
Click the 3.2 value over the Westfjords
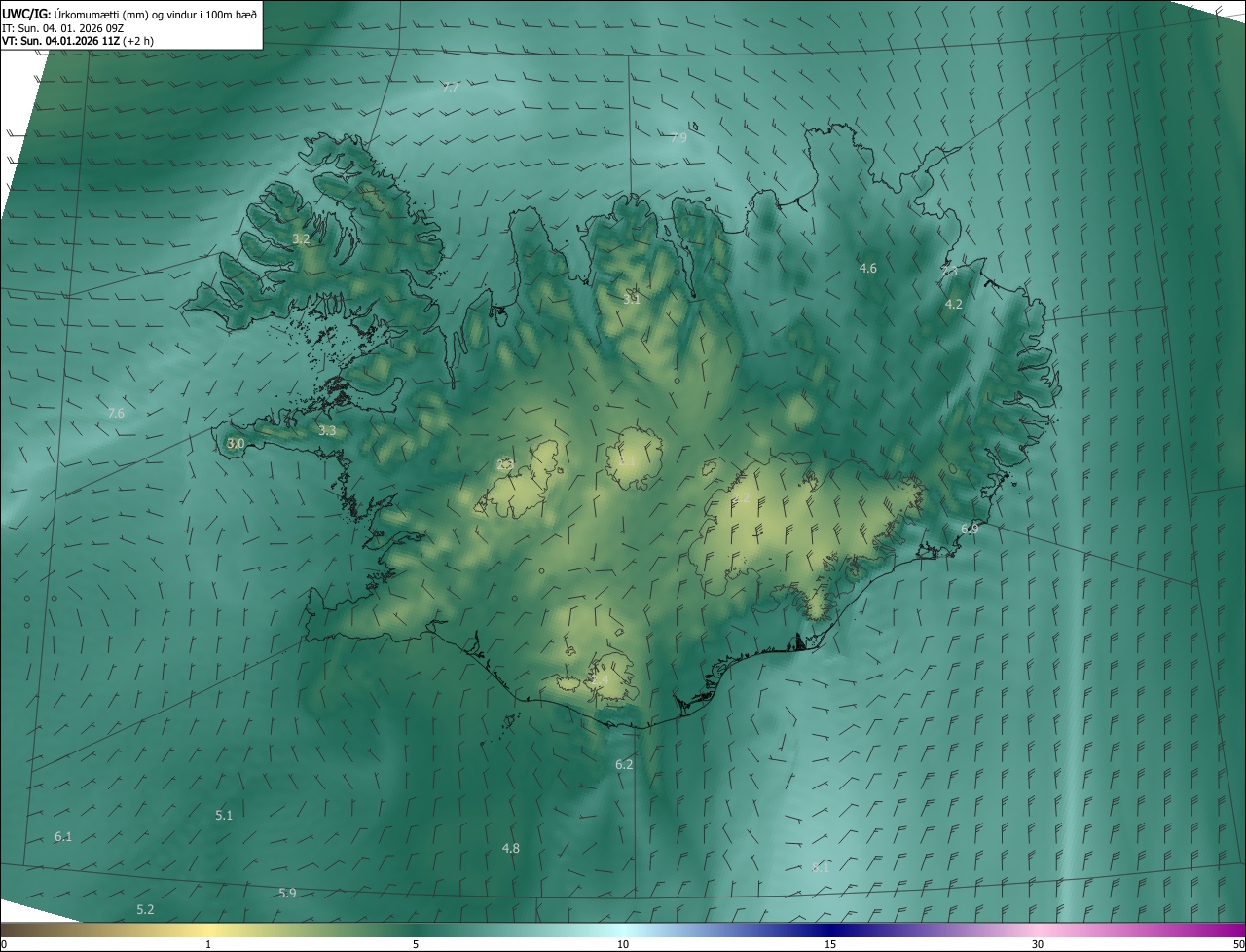(x=301, y=238)
